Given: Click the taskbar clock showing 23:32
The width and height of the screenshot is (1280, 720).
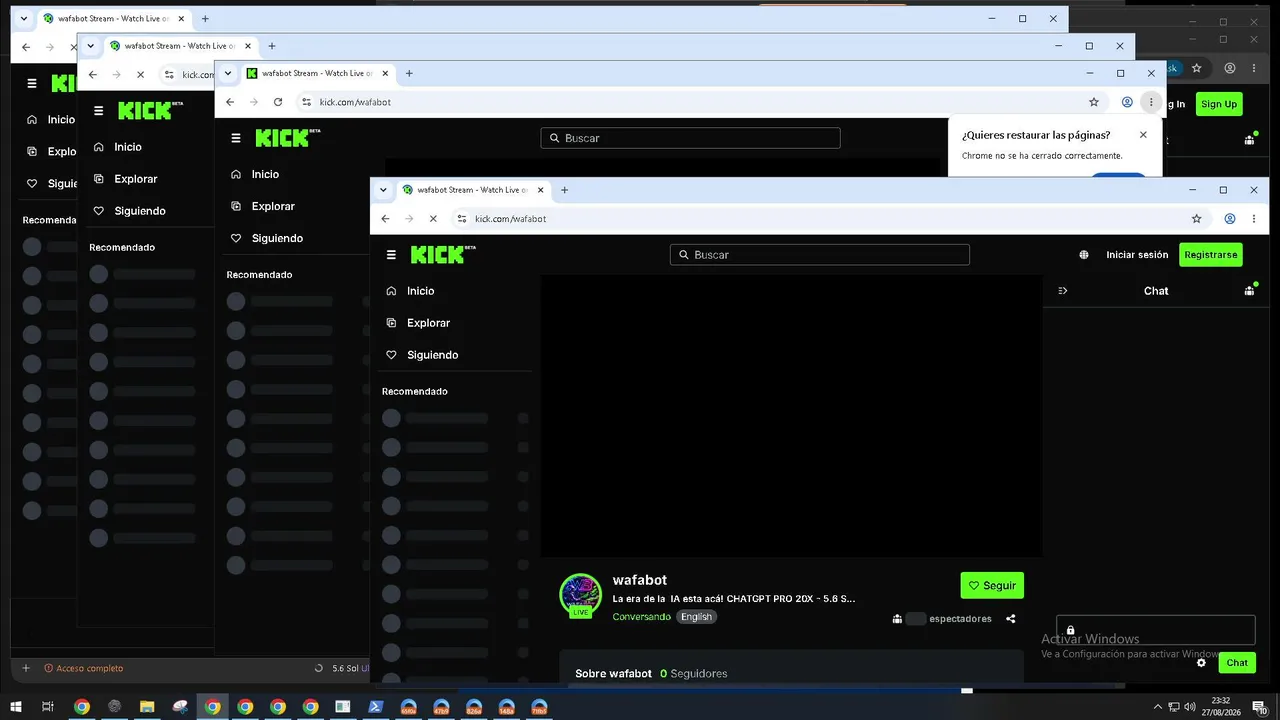Looking at the screenshot, I should tap(1221, 707).
